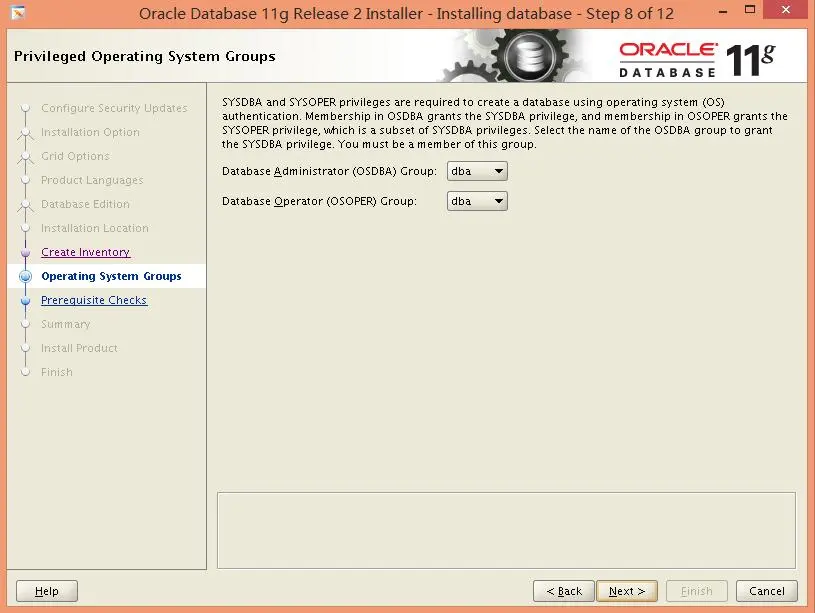This screenshot has width=815, height=613.
Task: Go back with the Back button
Action: click(564, 591)
